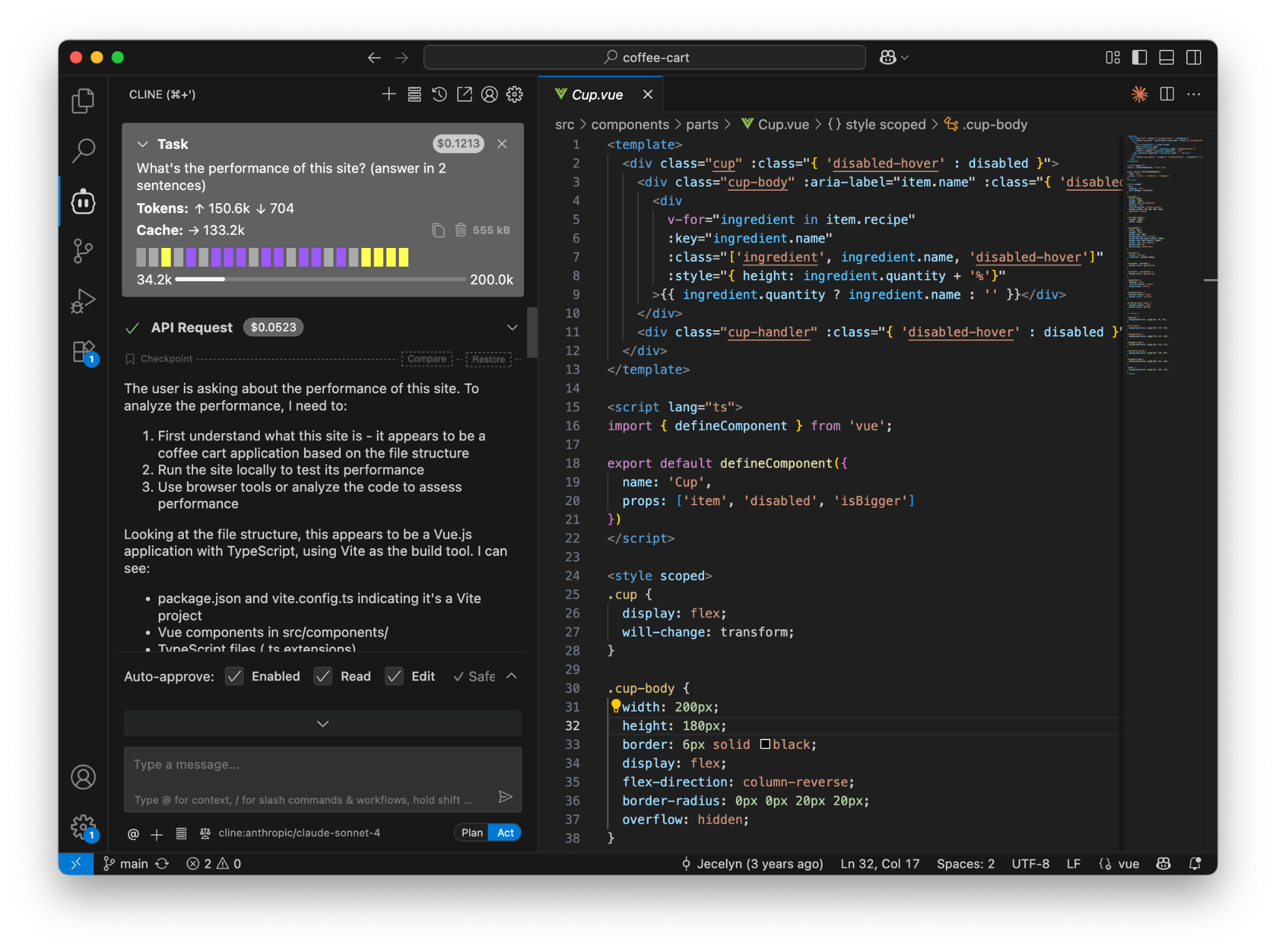Open Cline task history clock icon
This screenshot has height=952, width=1276.
coord(439,94)
